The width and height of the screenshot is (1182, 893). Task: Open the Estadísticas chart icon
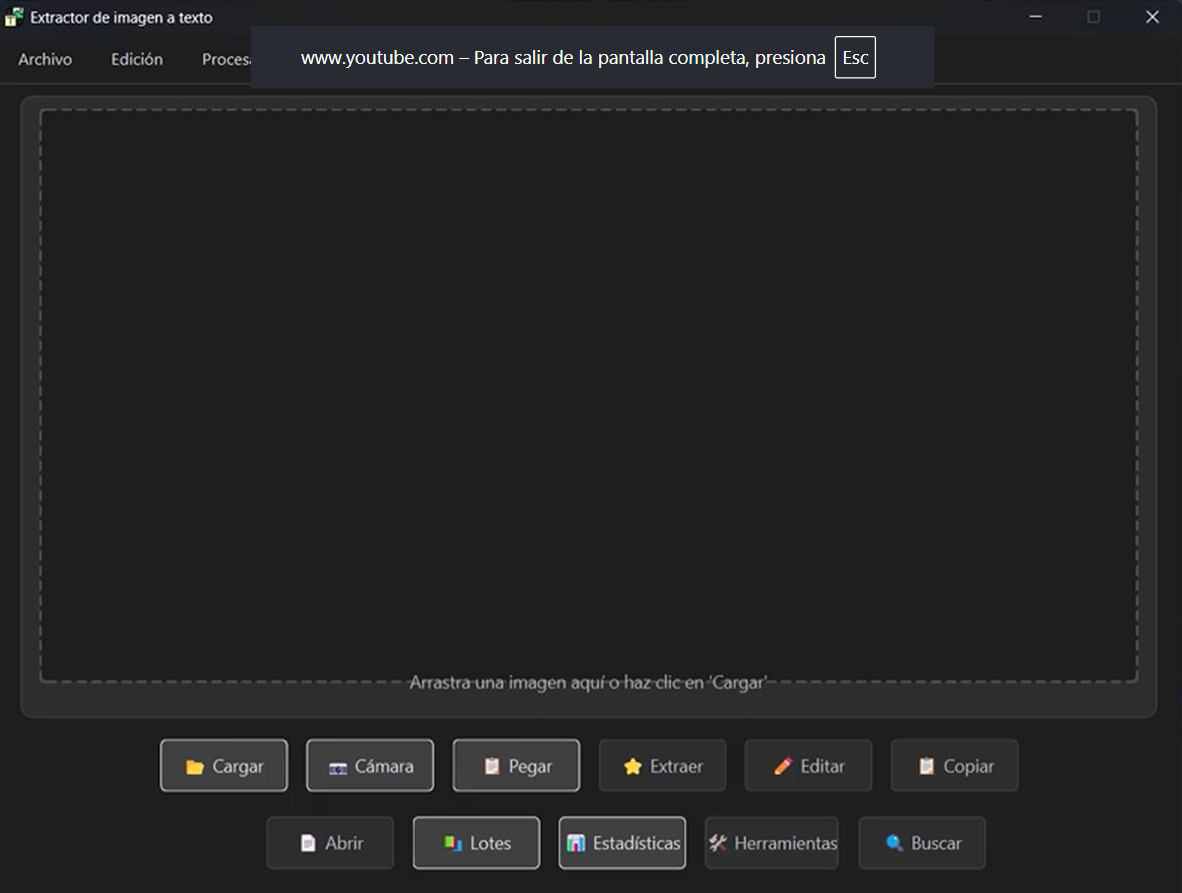pos(576,843)
